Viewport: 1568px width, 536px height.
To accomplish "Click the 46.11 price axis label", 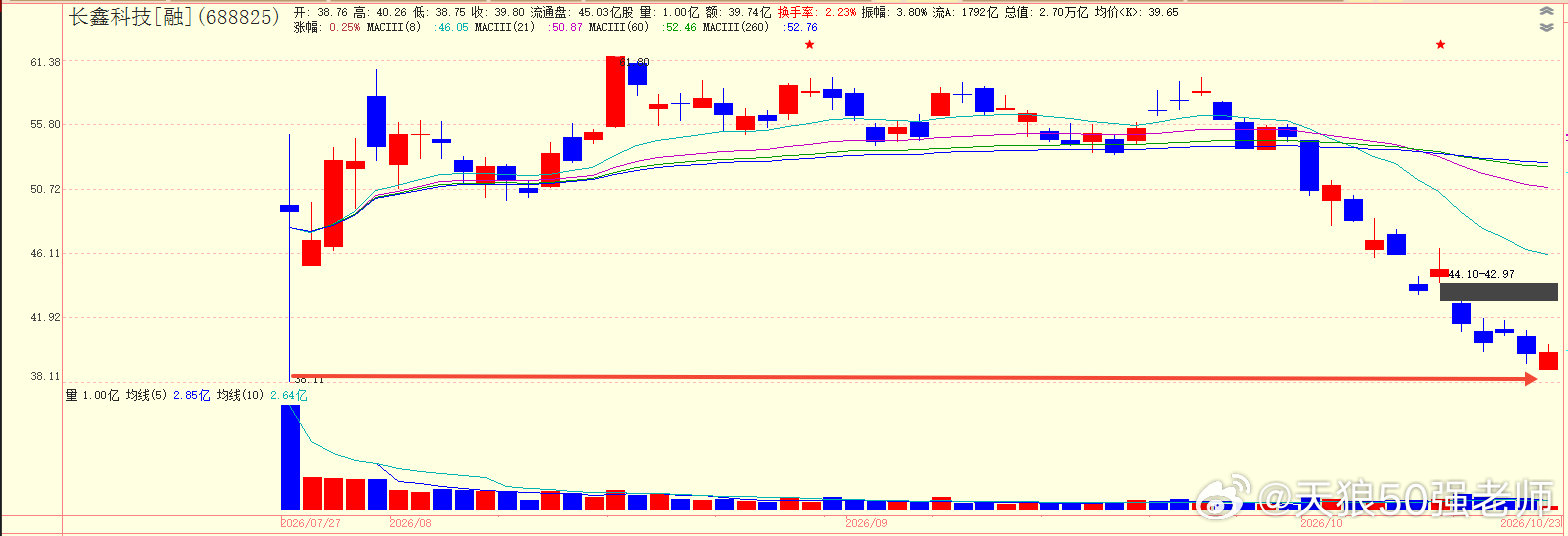I will point(47,254).
